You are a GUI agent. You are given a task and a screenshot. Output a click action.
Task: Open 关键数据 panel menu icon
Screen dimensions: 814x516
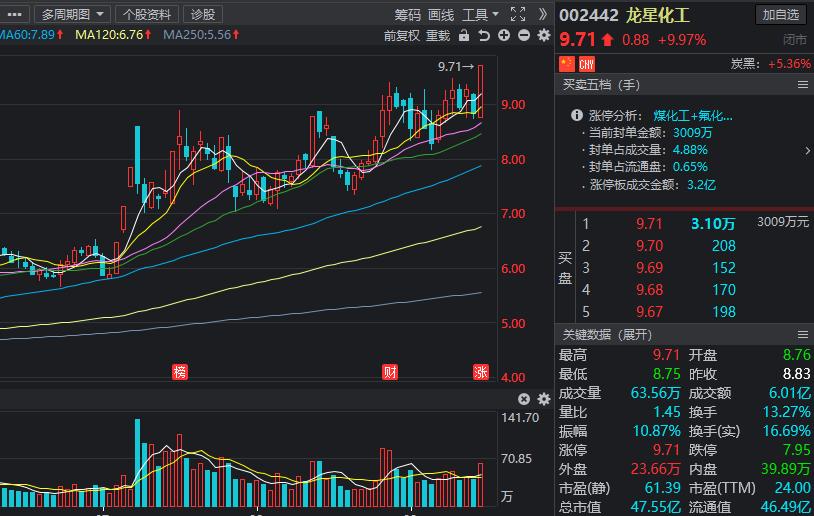coord(803,335)
